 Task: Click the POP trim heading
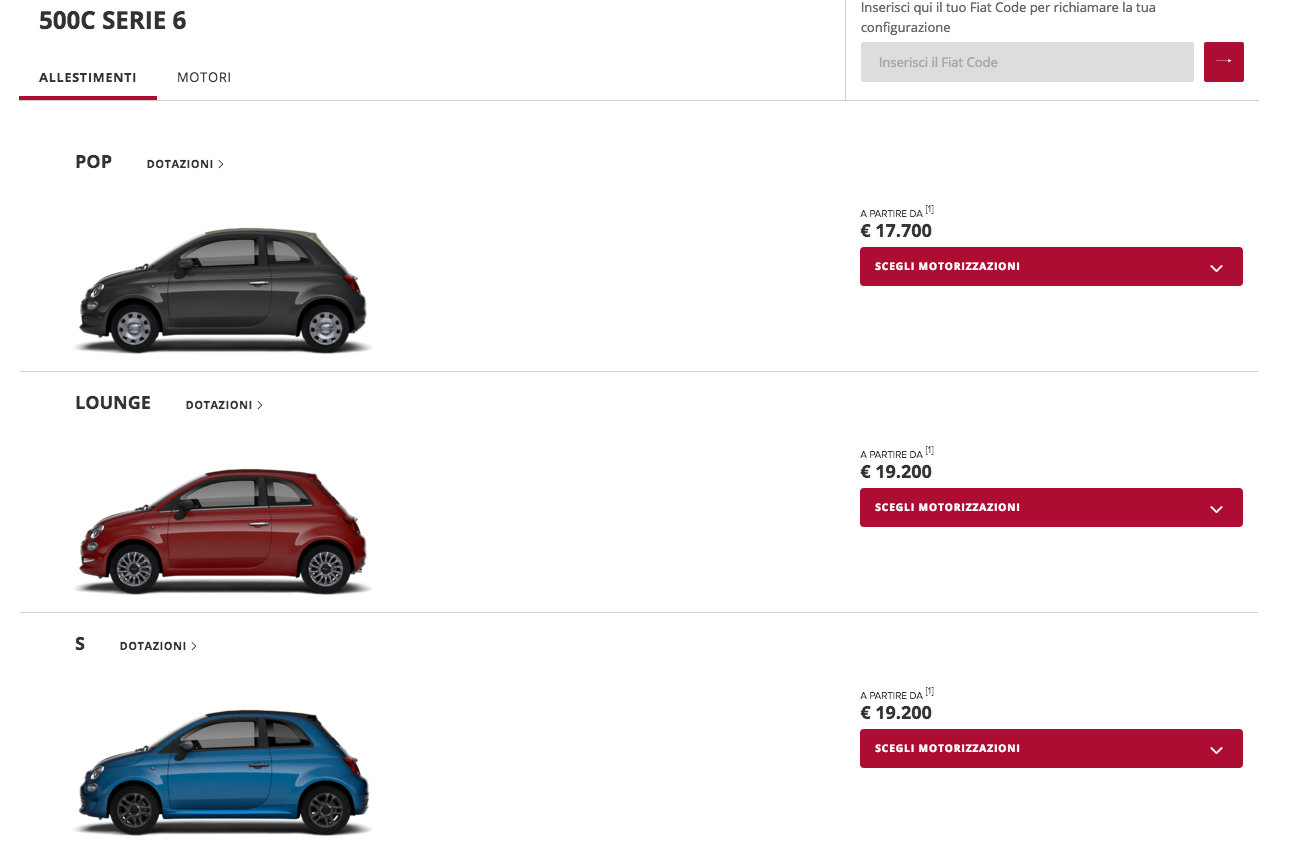click(x=94, y=162)
